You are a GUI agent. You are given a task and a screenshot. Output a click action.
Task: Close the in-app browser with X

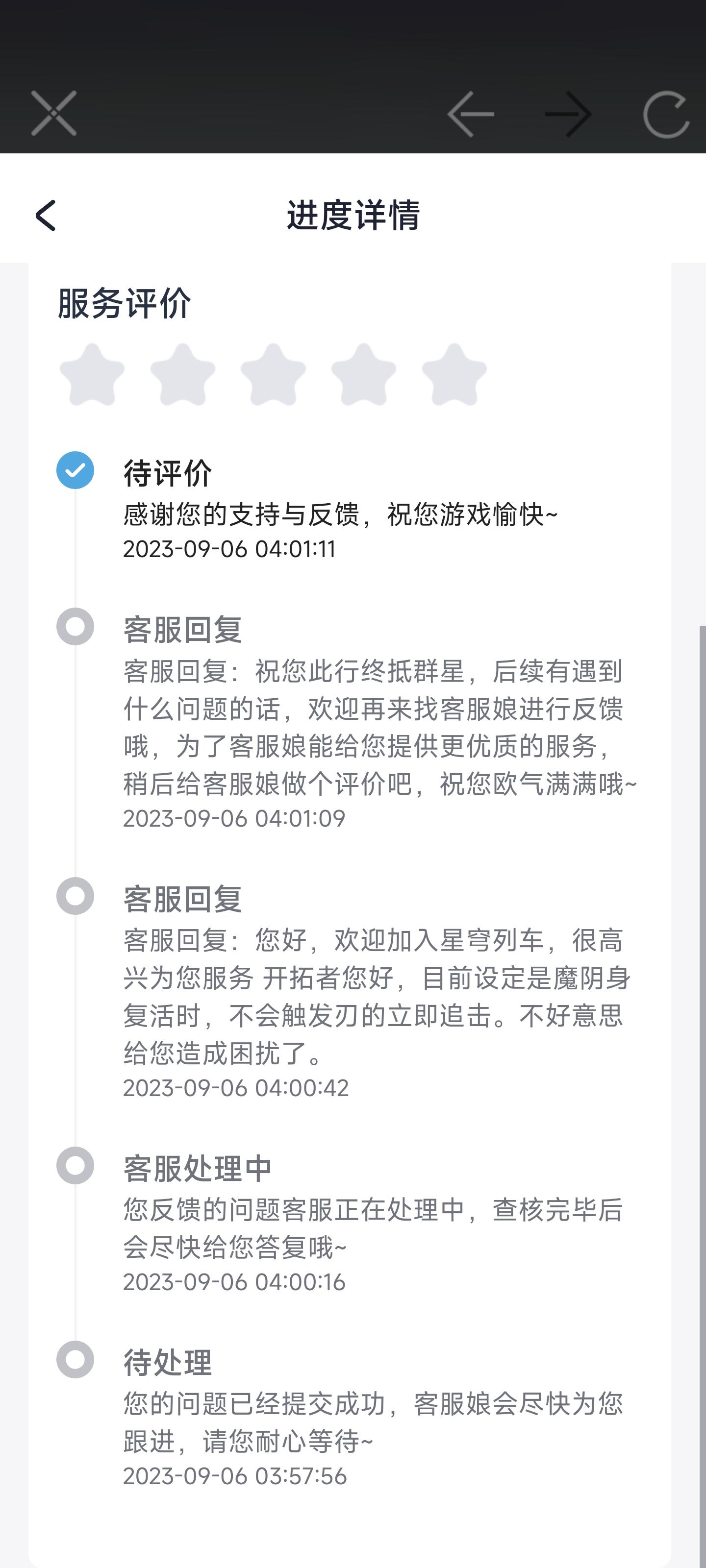point(53,113)
